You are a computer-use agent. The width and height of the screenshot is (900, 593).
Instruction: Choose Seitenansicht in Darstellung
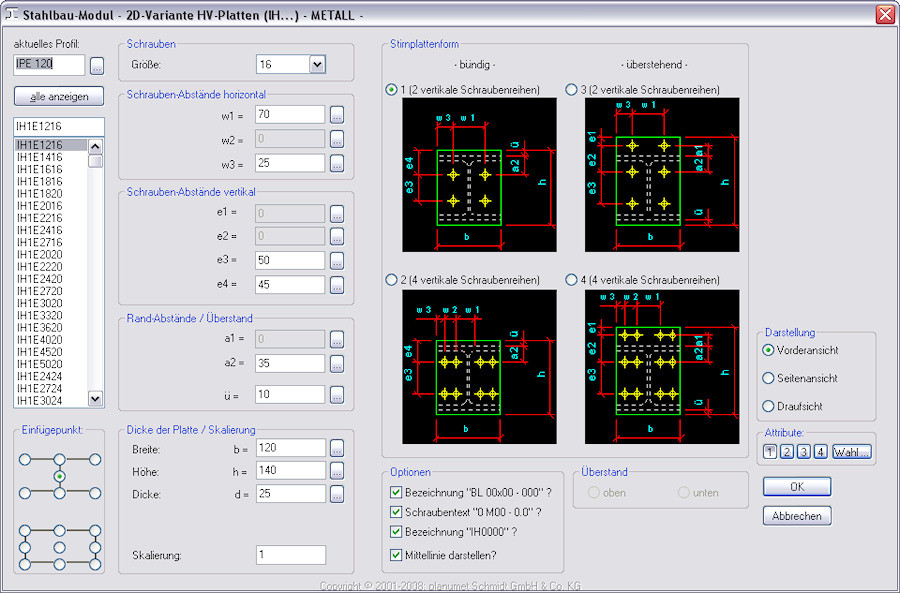pos(768,378)
